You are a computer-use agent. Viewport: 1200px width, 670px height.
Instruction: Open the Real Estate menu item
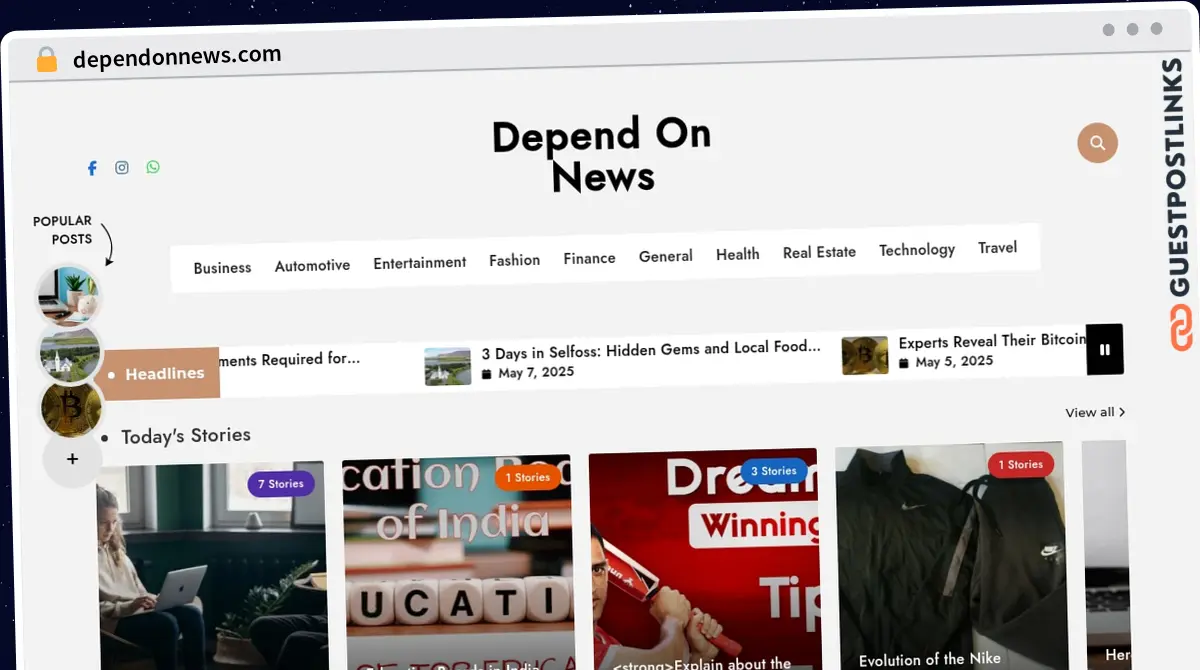819,252
